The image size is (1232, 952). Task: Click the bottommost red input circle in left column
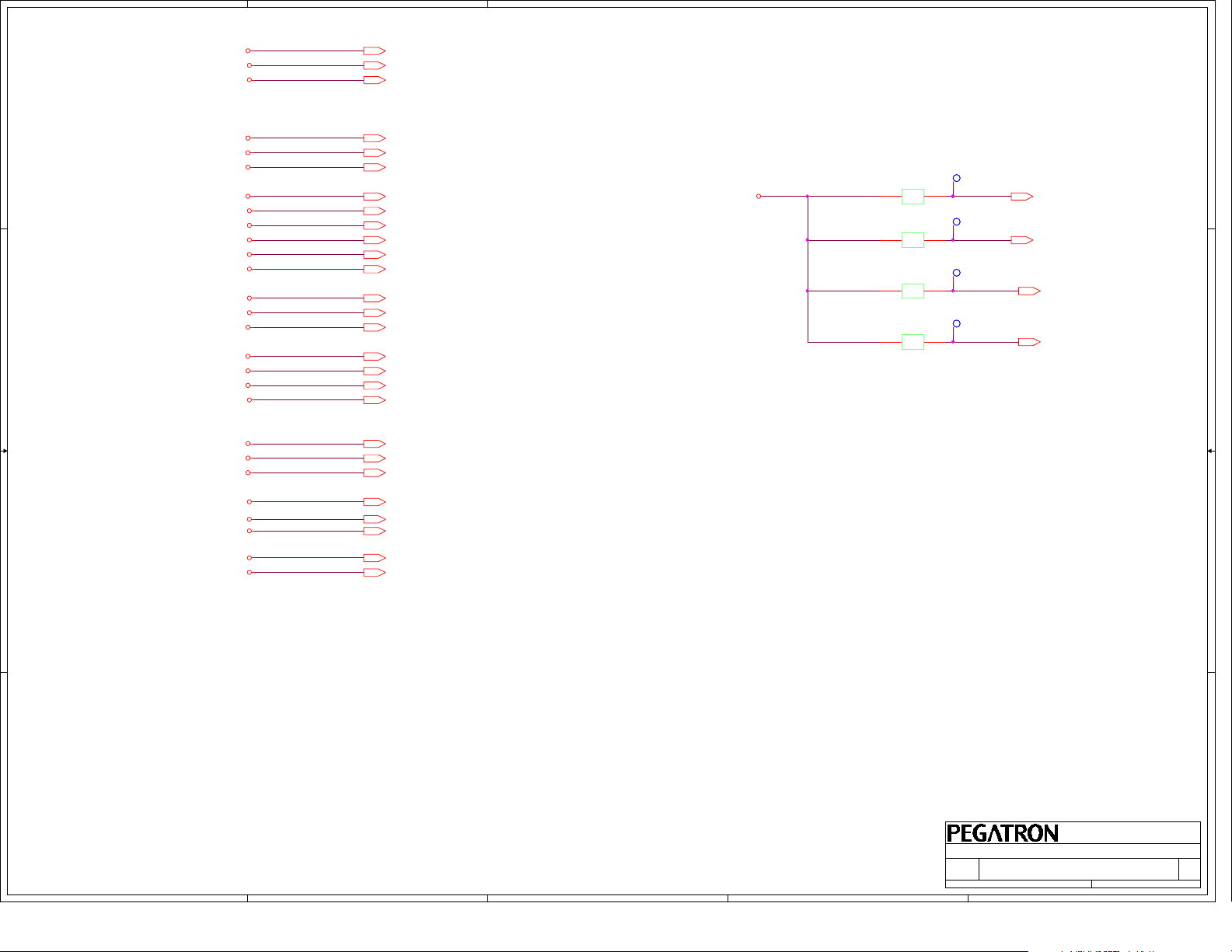pos(250,573)
